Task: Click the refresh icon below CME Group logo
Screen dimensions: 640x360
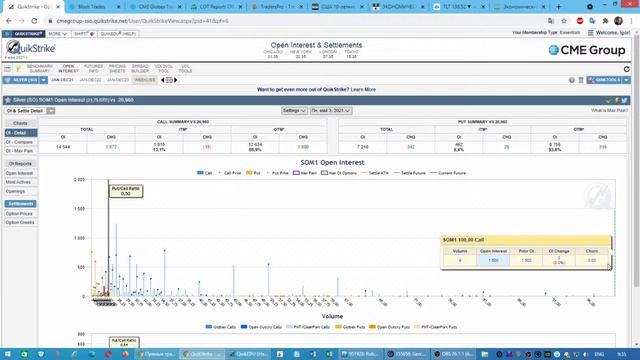Action: coord(627,69)
